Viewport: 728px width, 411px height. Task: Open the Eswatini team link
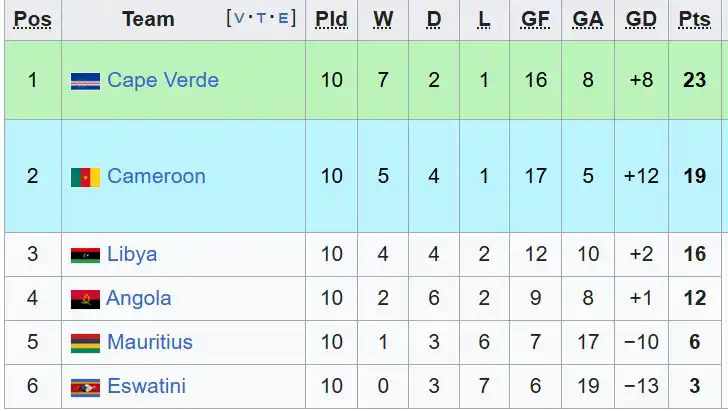coord(146,386)
